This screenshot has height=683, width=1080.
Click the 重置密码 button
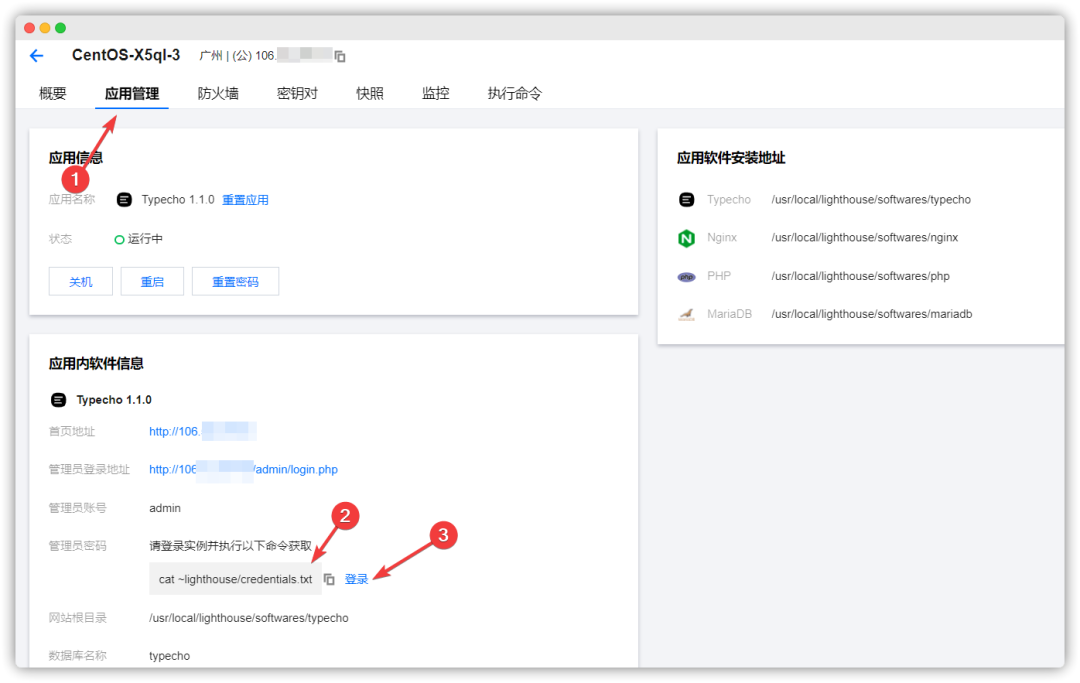[x=236, y=282]
